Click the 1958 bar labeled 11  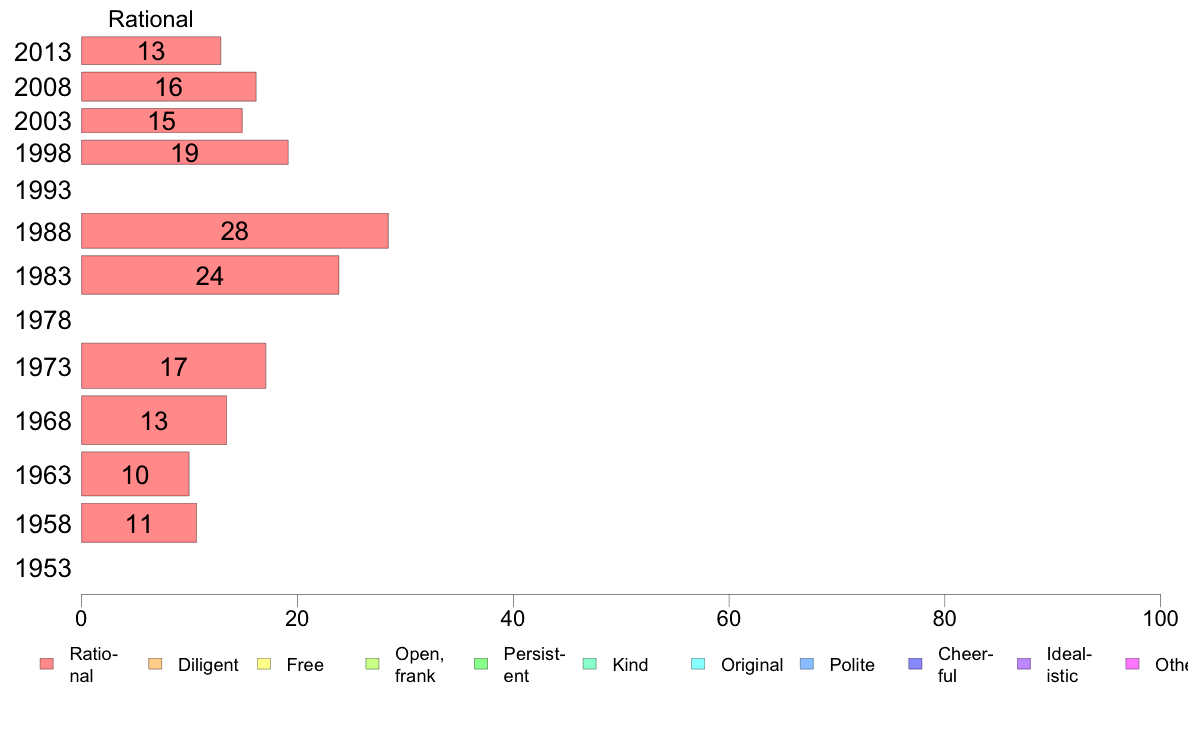coord(139,523)
